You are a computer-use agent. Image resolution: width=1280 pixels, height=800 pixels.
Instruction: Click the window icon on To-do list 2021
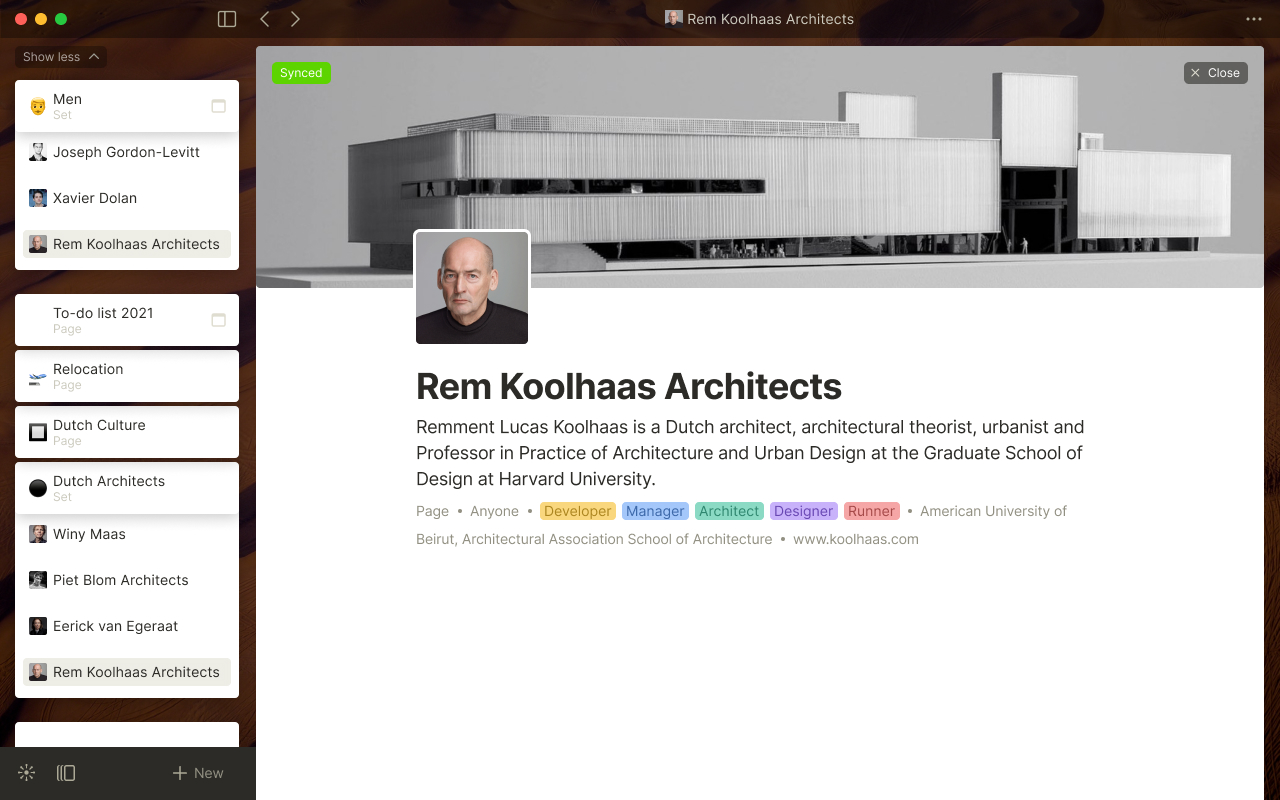tap(218, 320)
